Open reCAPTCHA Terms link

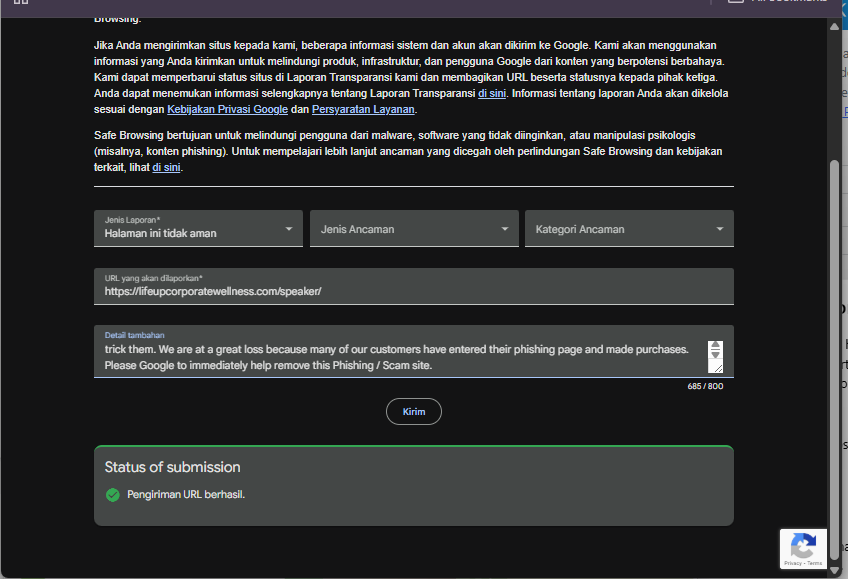(814, 563)
